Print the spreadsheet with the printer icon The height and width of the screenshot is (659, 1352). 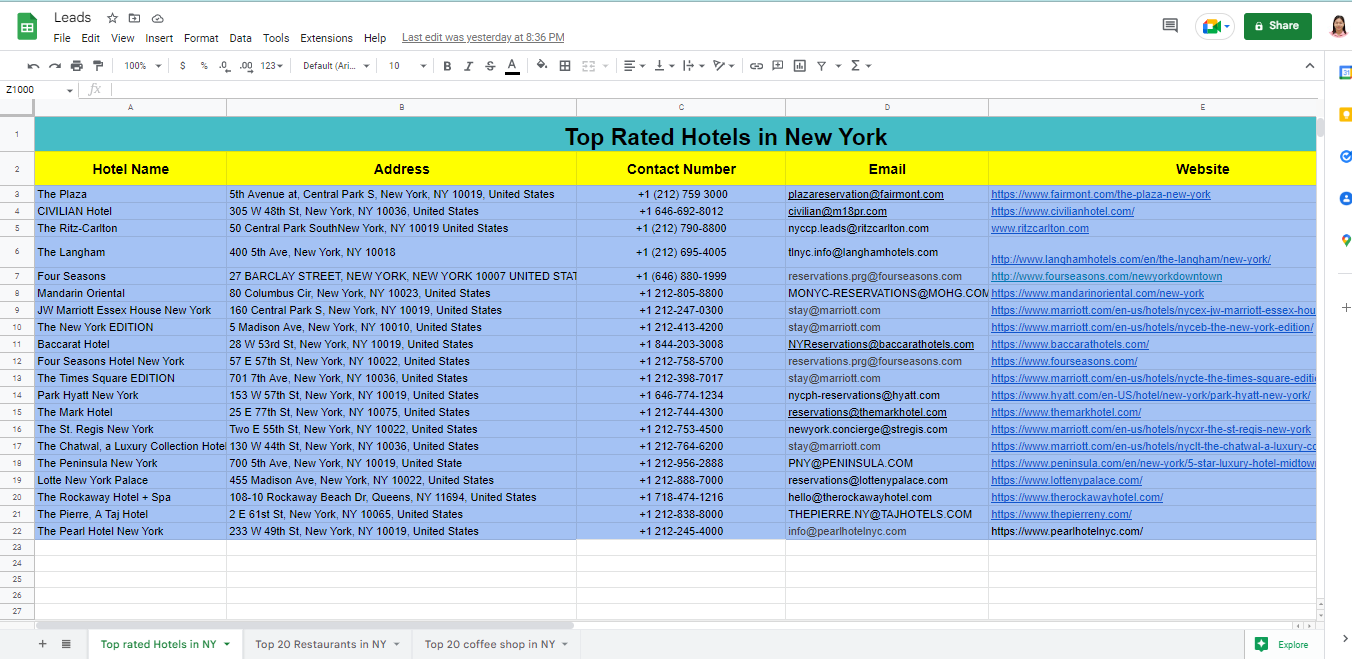coord(76,66)
